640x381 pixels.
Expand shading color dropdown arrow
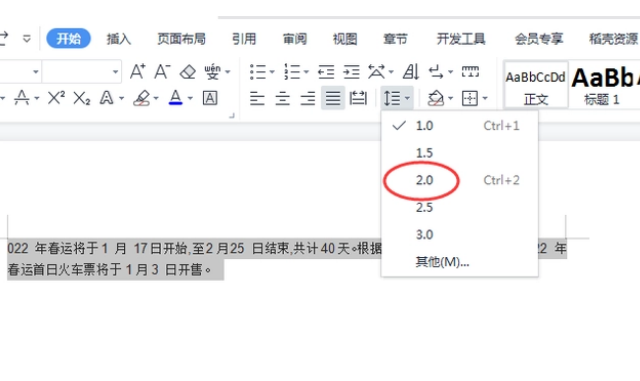pos(451,98)
